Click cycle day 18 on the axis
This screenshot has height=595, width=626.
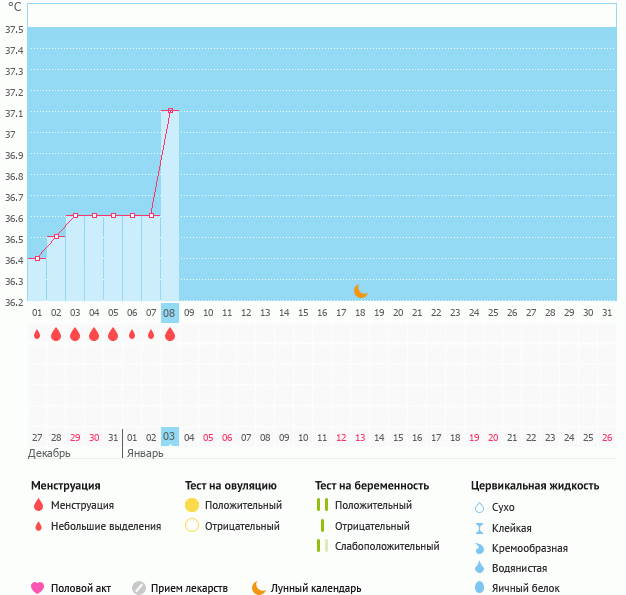pos(360,313)
